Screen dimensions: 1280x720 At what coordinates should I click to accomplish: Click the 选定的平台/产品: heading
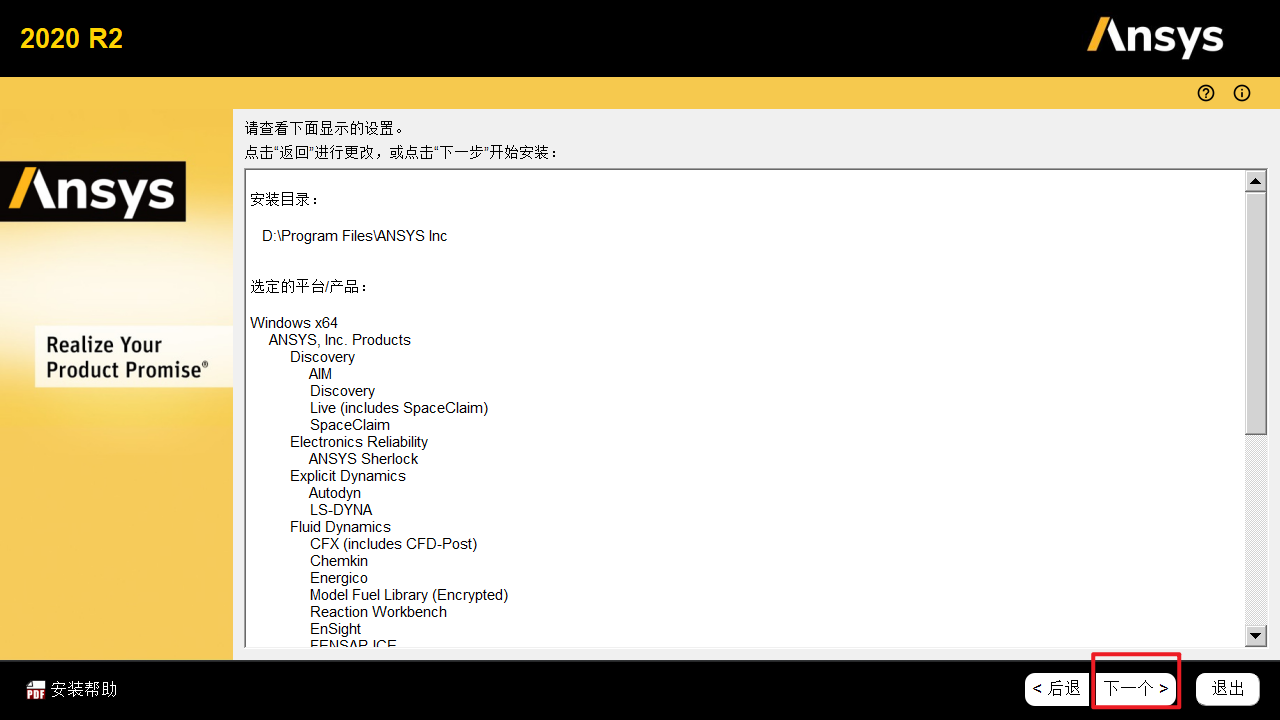(x=310, y=287)
